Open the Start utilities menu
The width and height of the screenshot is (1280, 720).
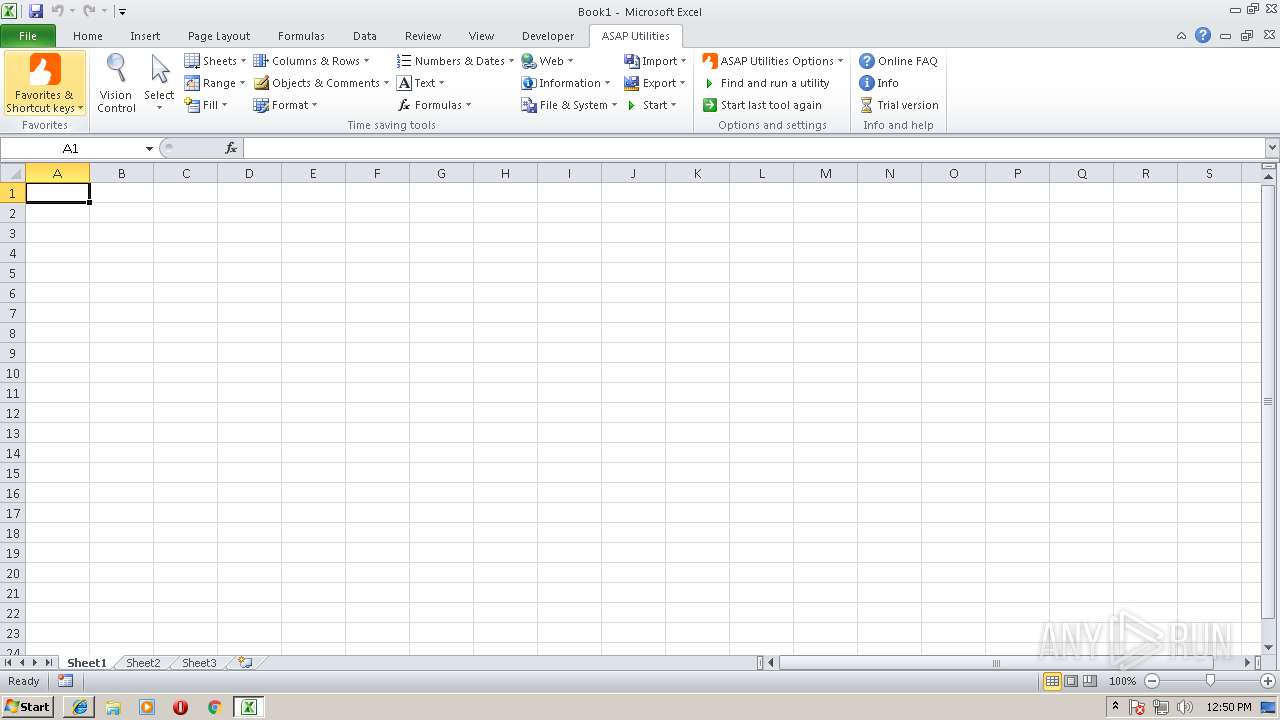[650, 105]
